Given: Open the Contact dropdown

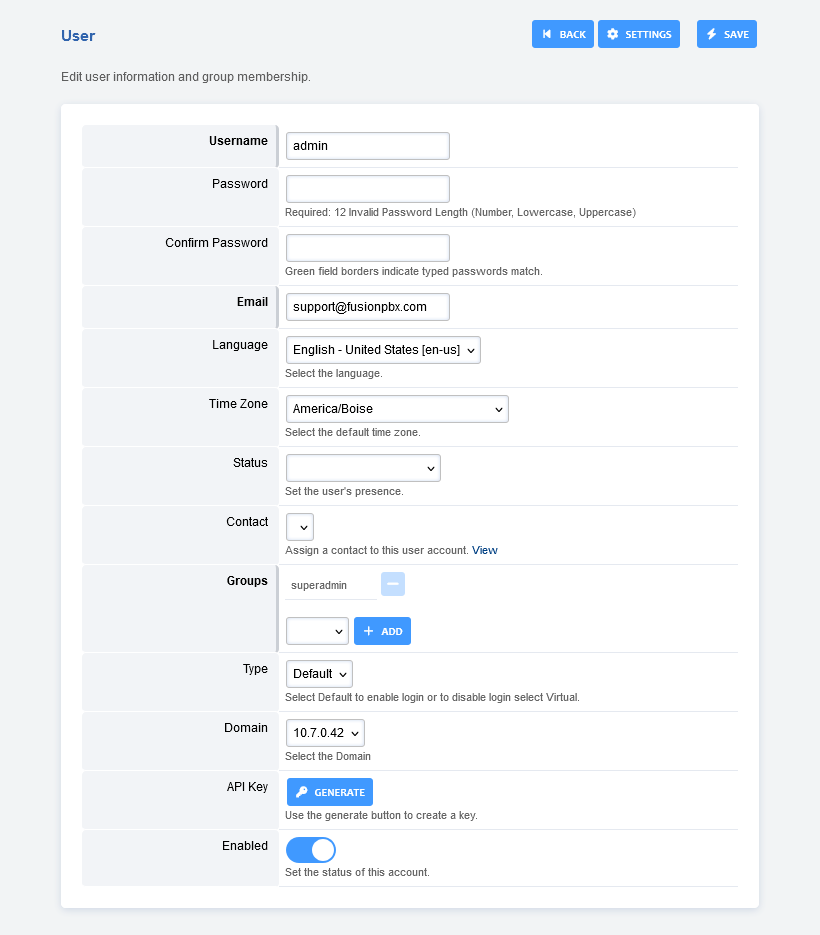Looking at the screenshot, I should 300,527.
